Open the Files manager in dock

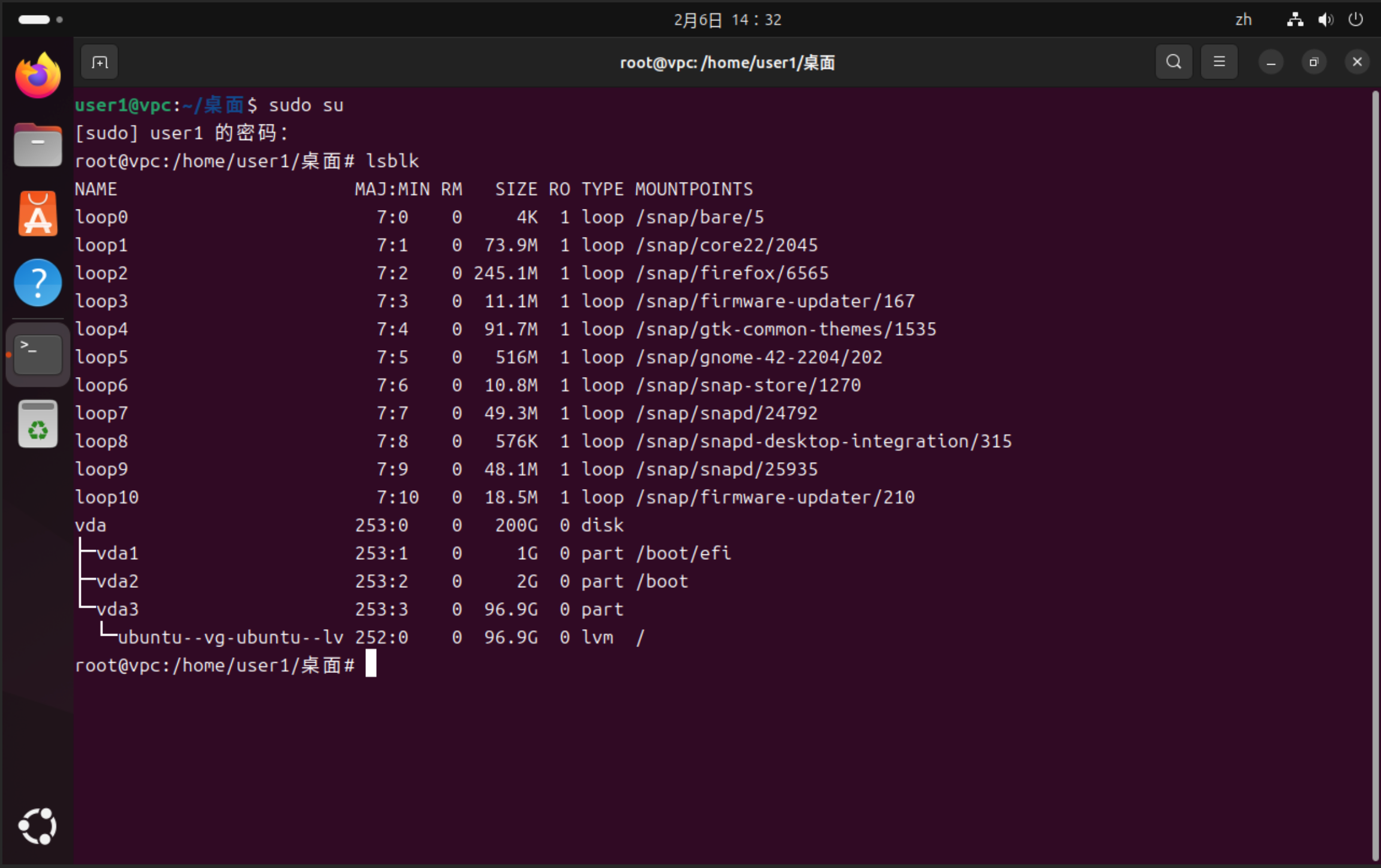38,145
